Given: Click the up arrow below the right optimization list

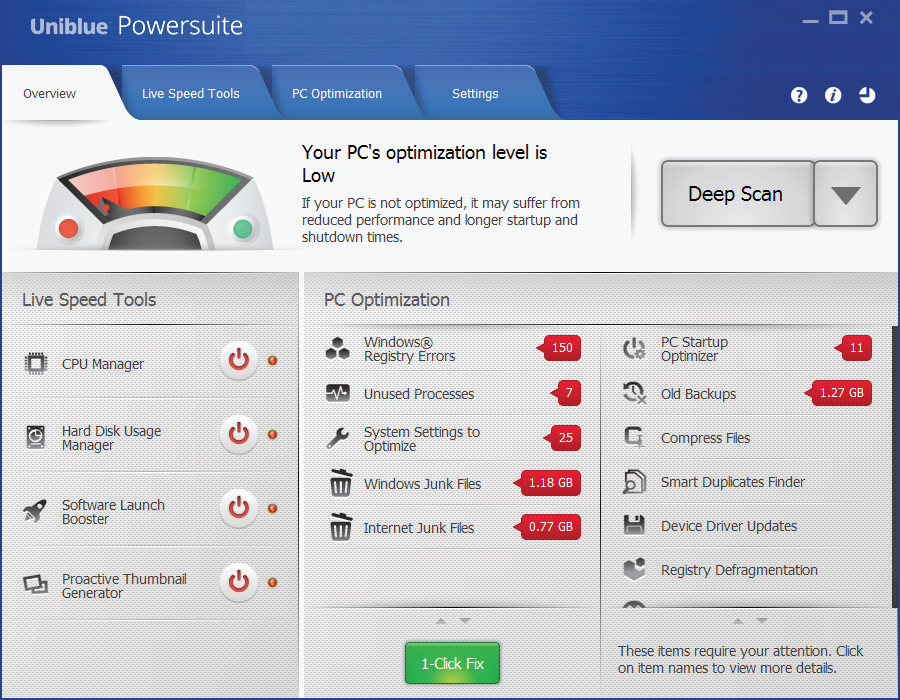Looking at the screenshot, I should point(738,621).
